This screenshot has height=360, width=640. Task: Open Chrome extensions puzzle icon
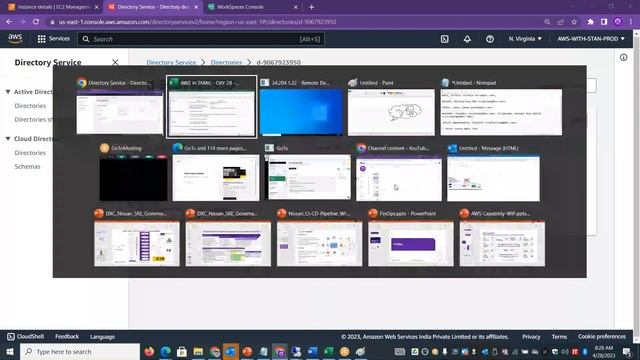coord(590,22)
